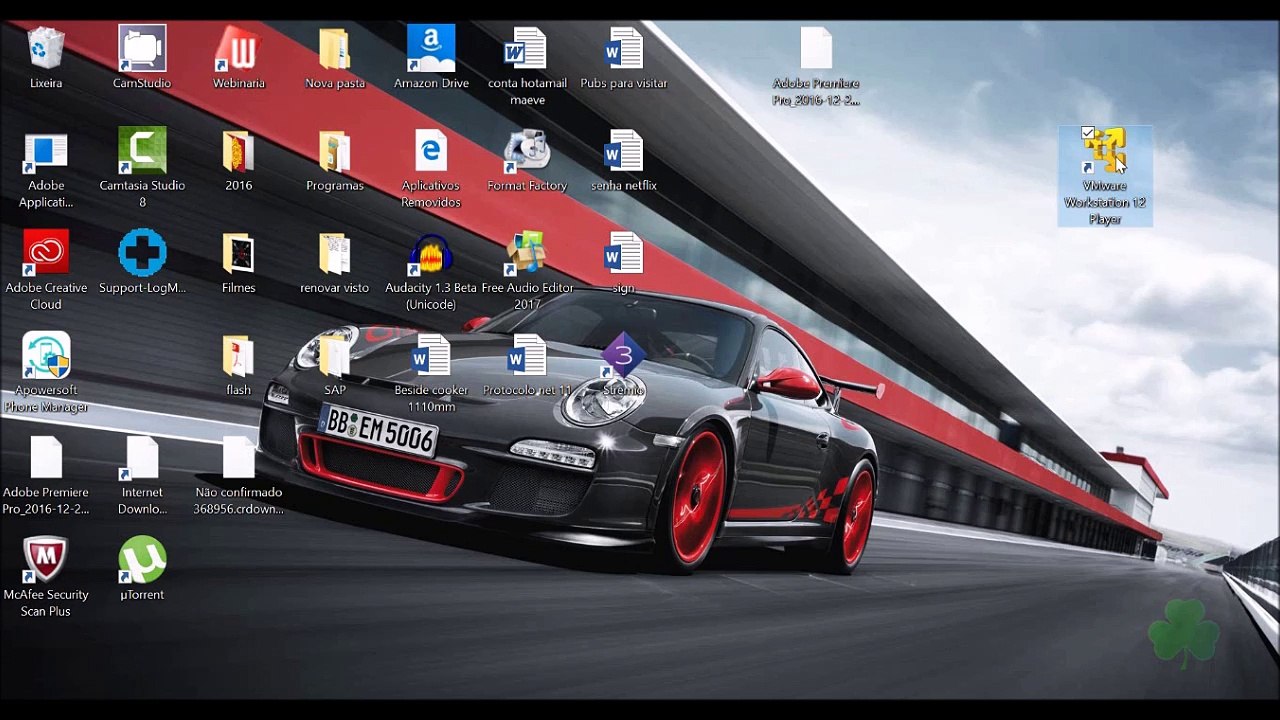
Task: Select the renovar visto folder
Action: click(x=335, y=253)
